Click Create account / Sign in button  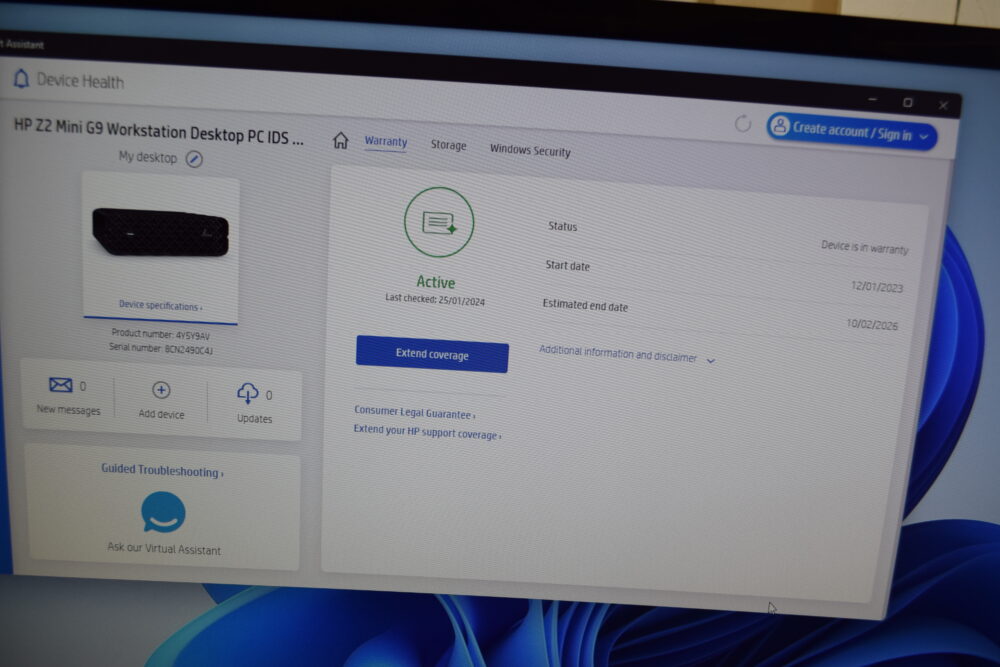(851, 131)
